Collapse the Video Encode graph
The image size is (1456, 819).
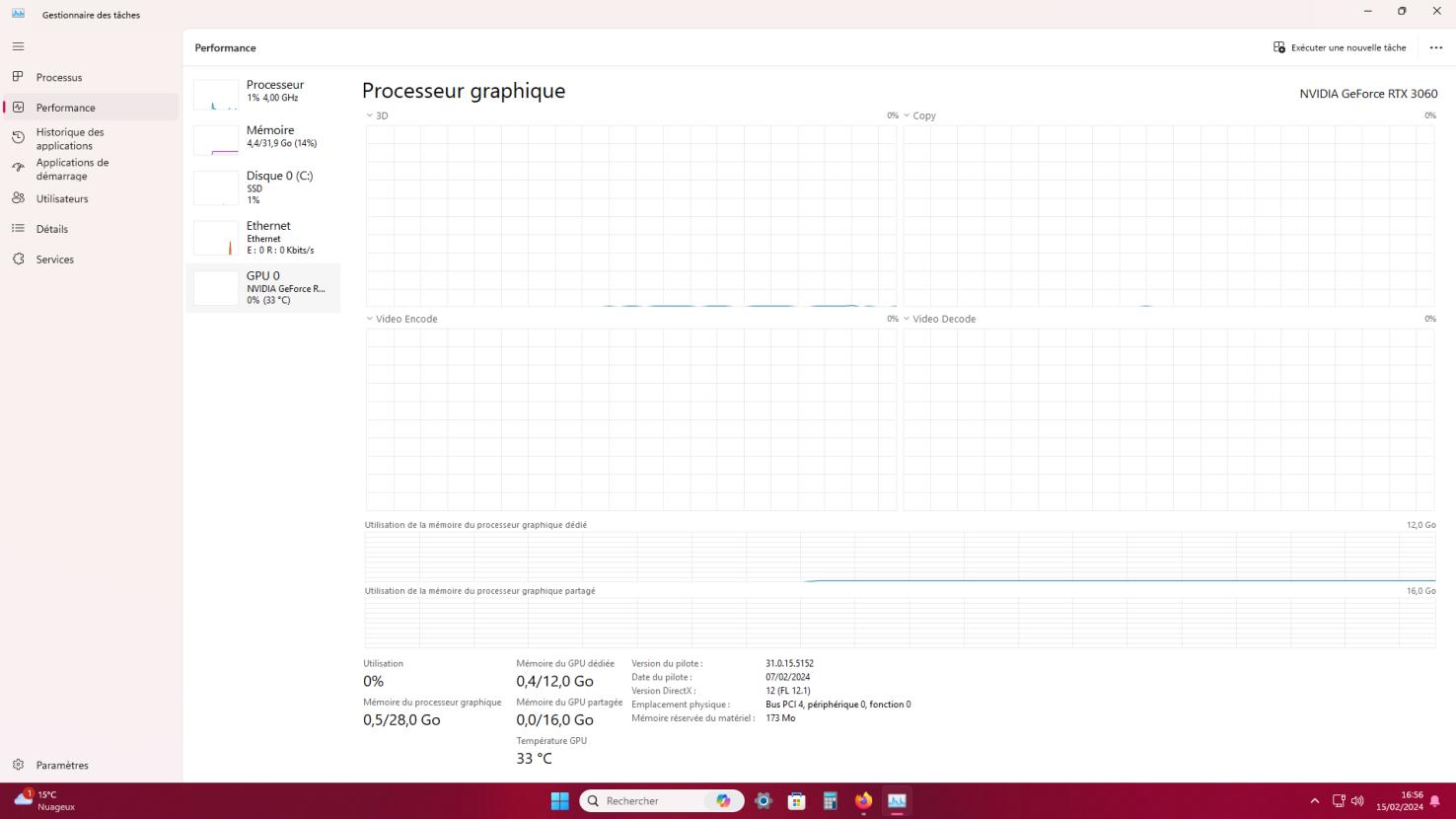pos(370,319)
